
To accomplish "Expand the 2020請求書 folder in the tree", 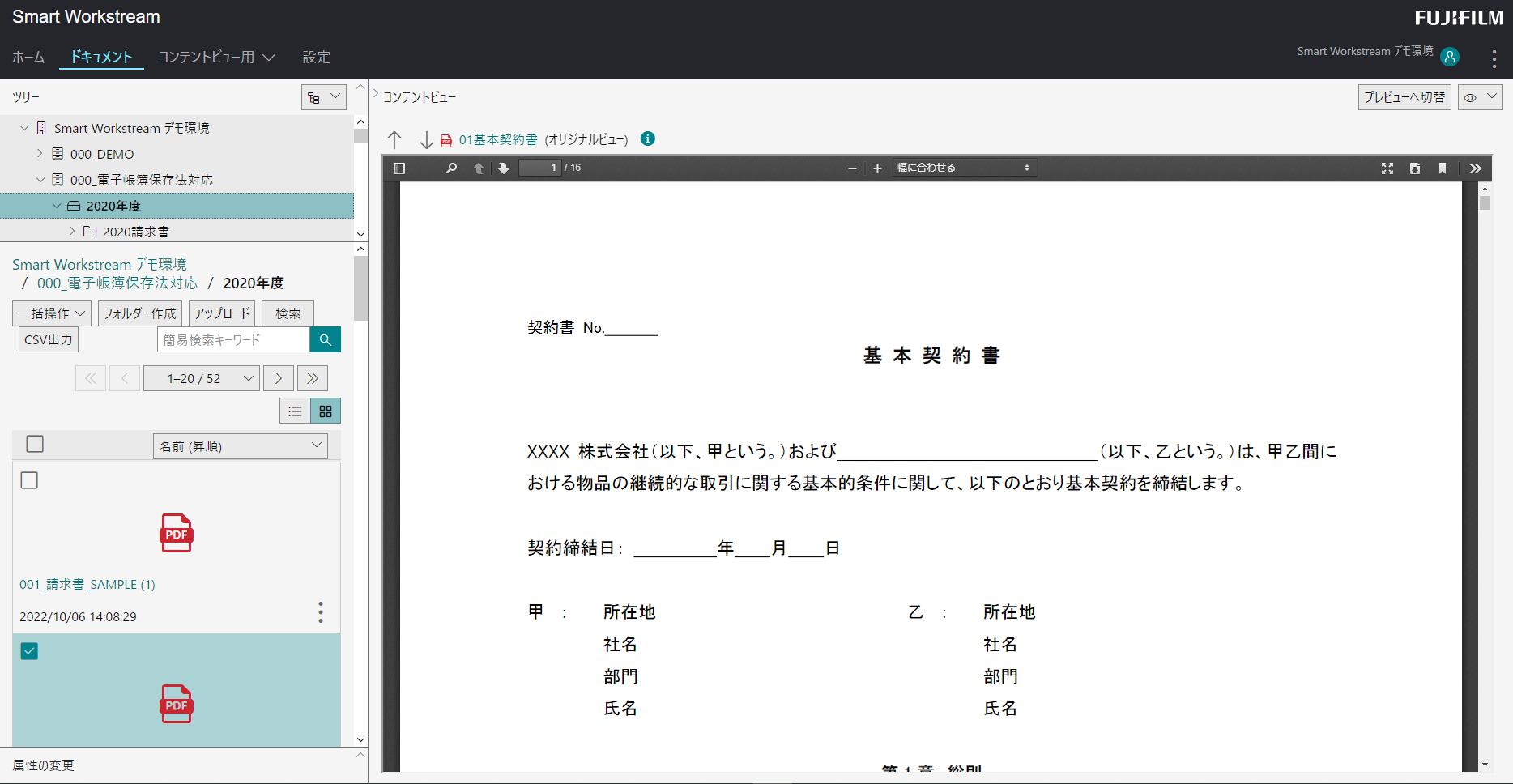I will click(x=71, y=231).
